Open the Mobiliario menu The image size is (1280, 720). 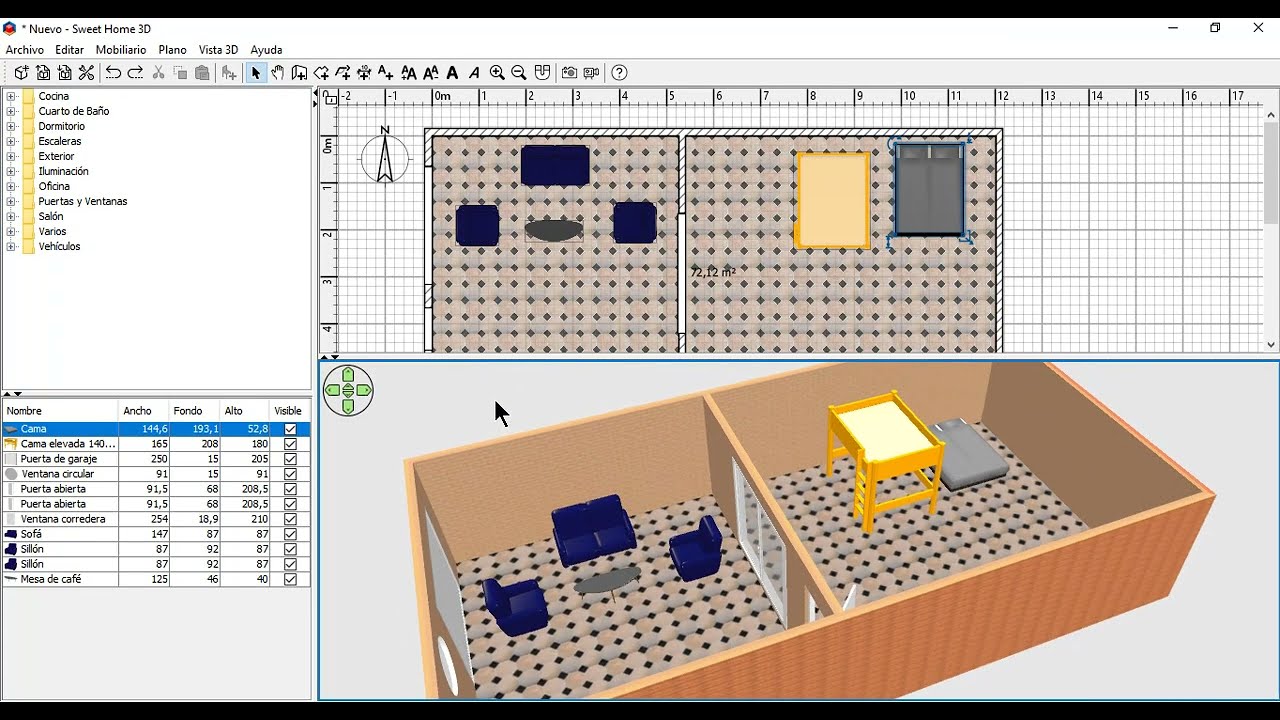tap(120, 49)
